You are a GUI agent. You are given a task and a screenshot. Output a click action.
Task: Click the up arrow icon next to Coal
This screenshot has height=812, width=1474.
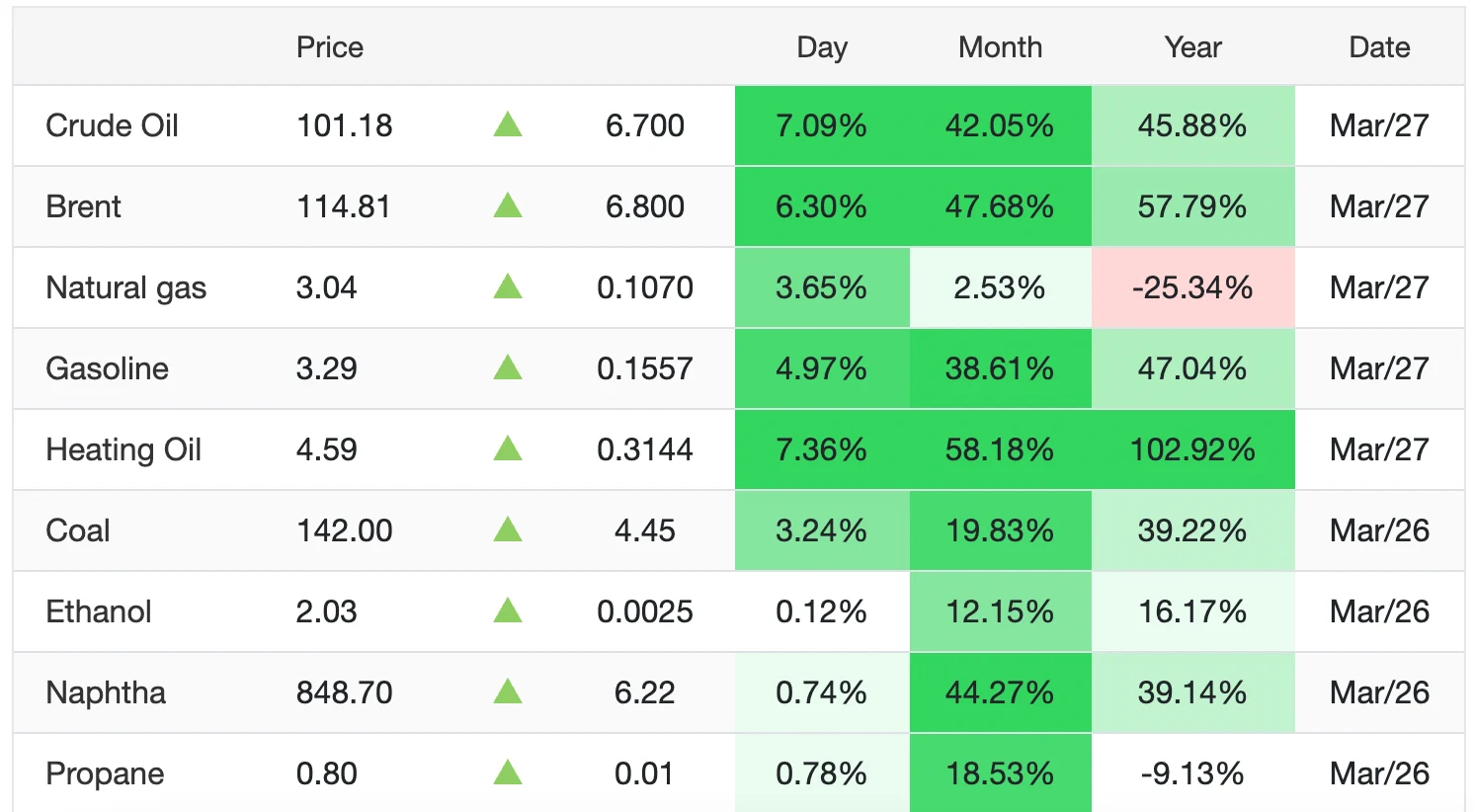click(x=507, y=529)
